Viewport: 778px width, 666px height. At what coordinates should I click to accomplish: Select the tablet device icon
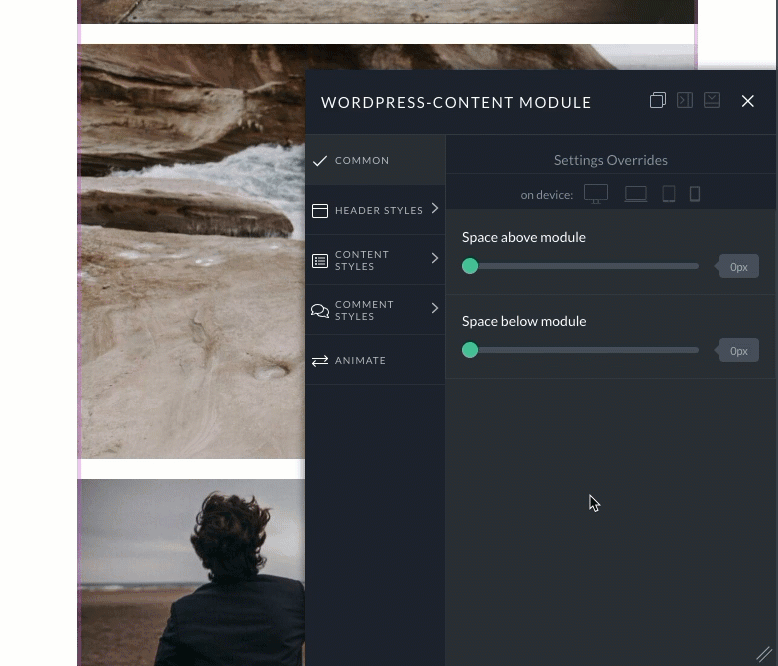click(669, 194)
